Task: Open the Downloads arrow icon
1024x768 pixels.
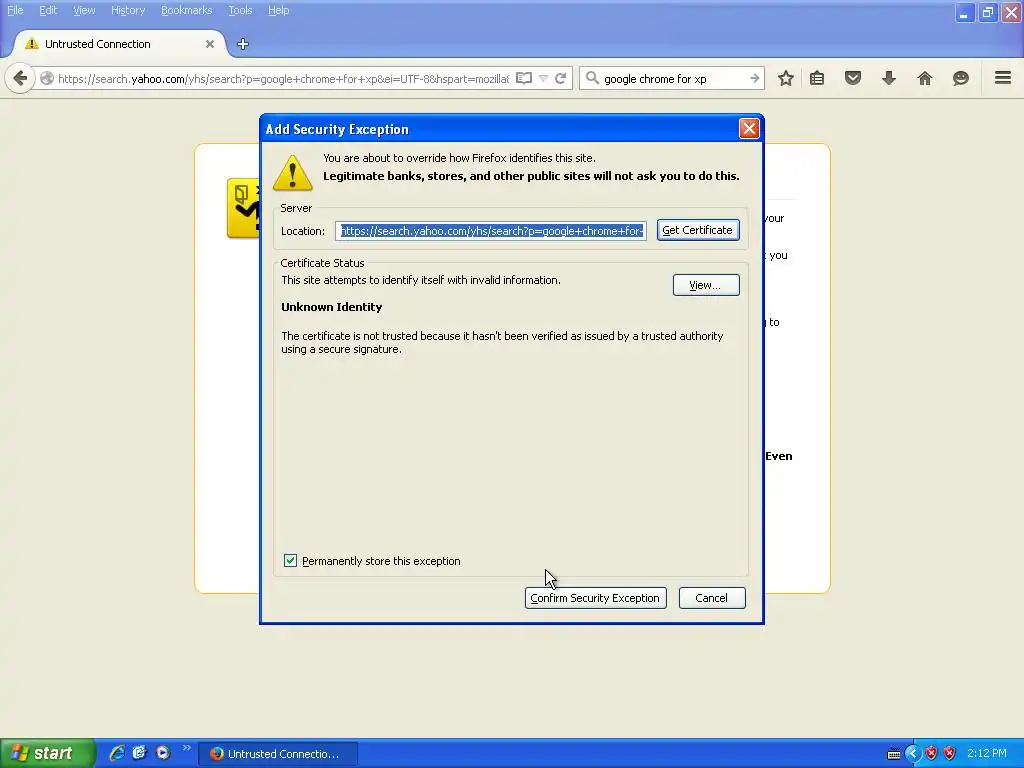Action: [889, 78]
